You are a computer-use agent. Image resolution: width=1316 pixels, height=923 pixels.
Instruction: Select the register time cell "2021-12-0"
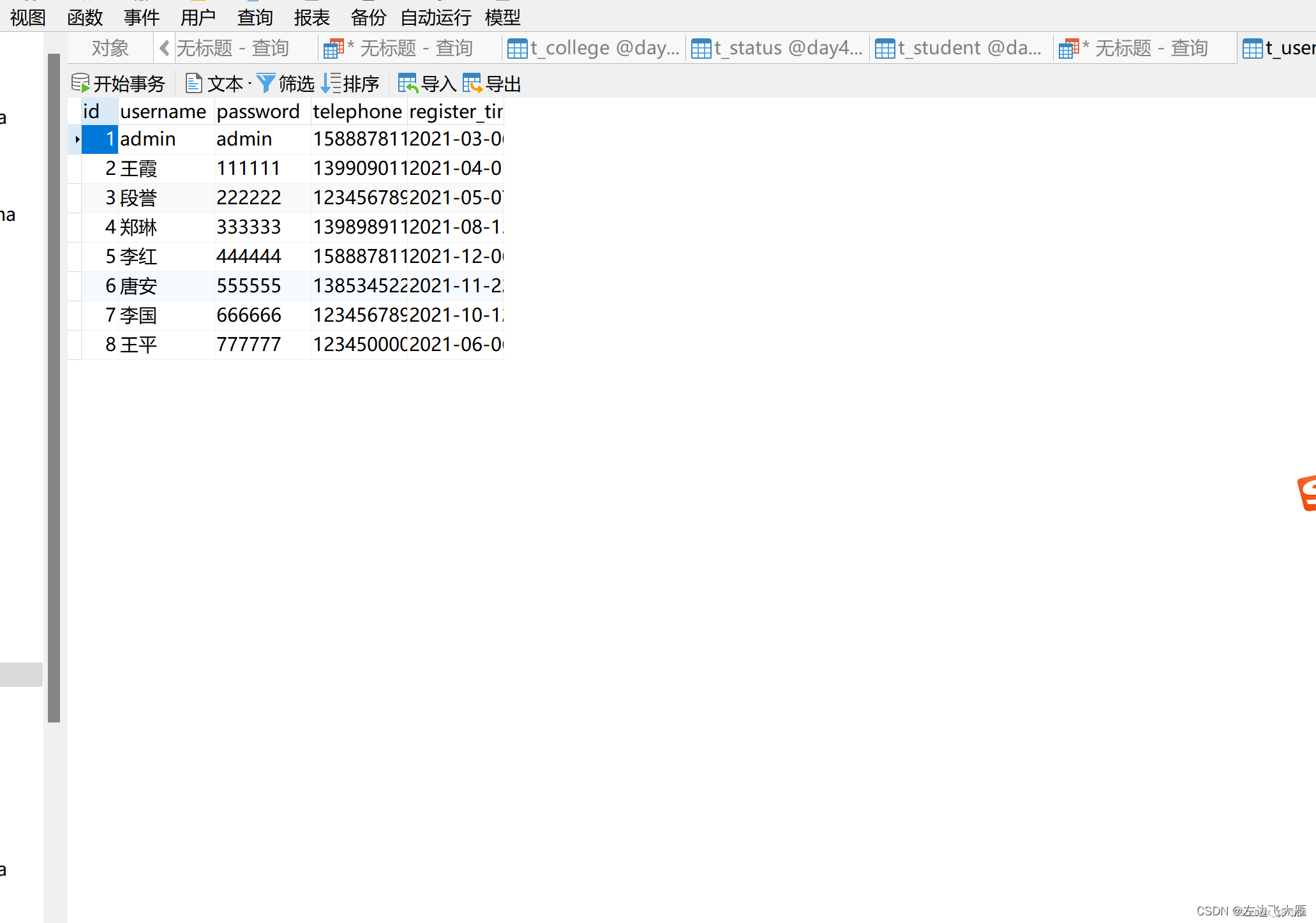[456, 257]
